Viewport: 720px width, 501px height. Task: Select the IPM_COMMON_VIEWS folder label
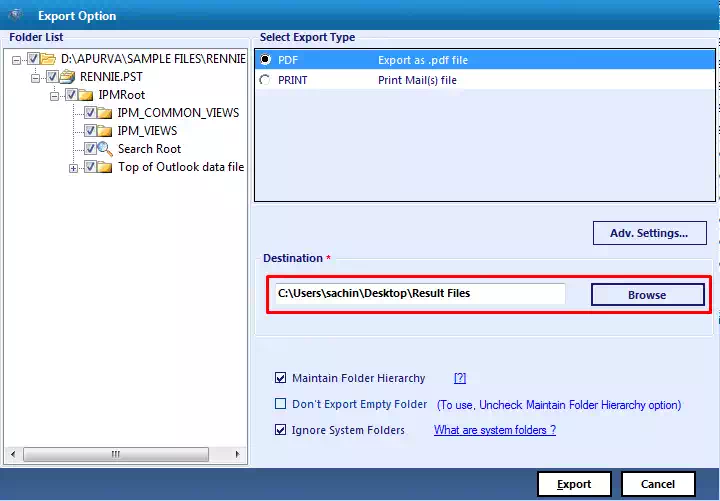178,113
